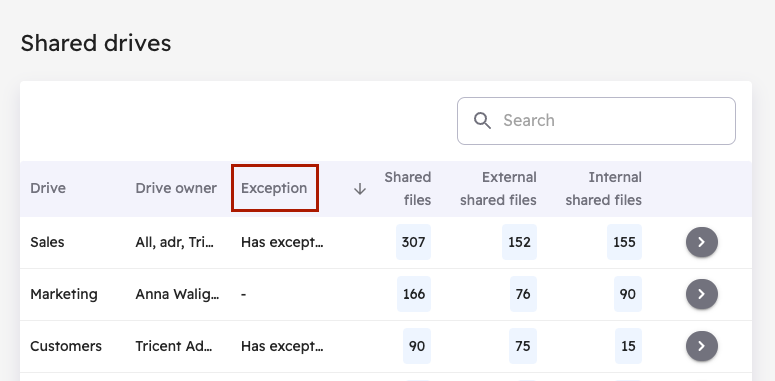The width and height of the screenshot is (775, 381).
Task: Click Marketing external shared files count 76
Action: [x=523, y=294]
